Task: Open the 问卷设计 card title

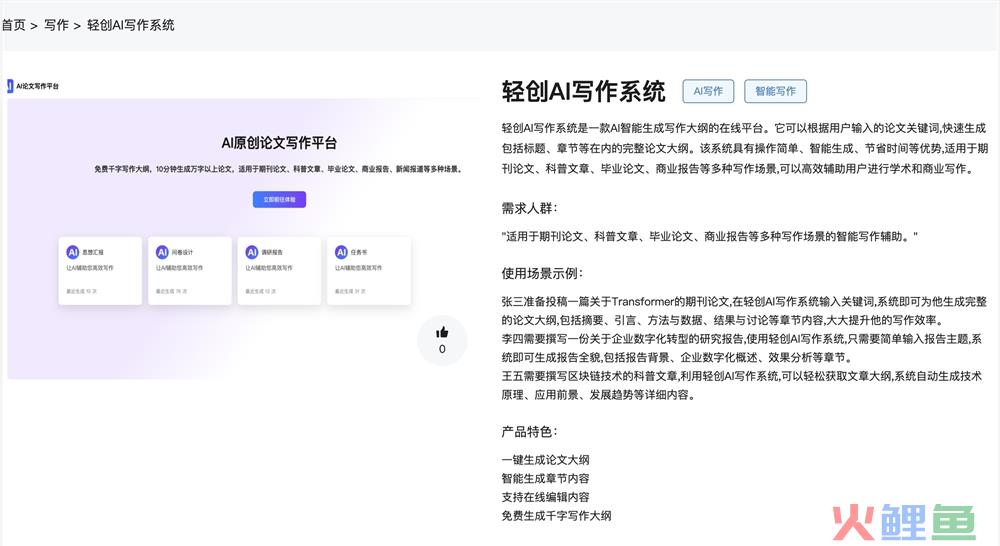Action: click(182, 253)
